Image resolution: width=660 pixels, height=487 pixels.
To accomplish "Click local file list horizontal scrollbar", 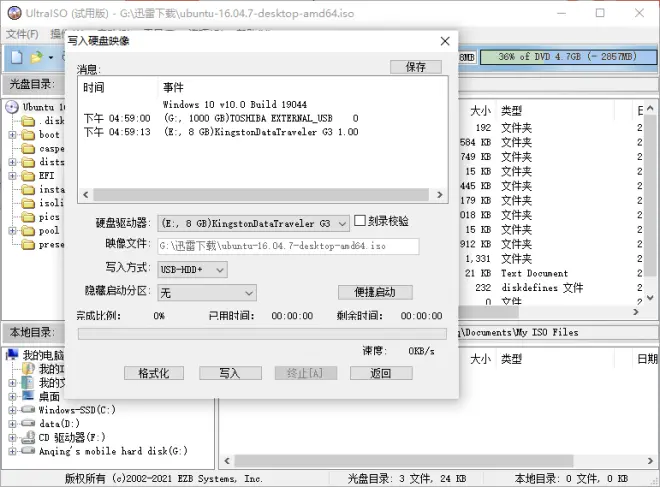I will click(403, 461).
